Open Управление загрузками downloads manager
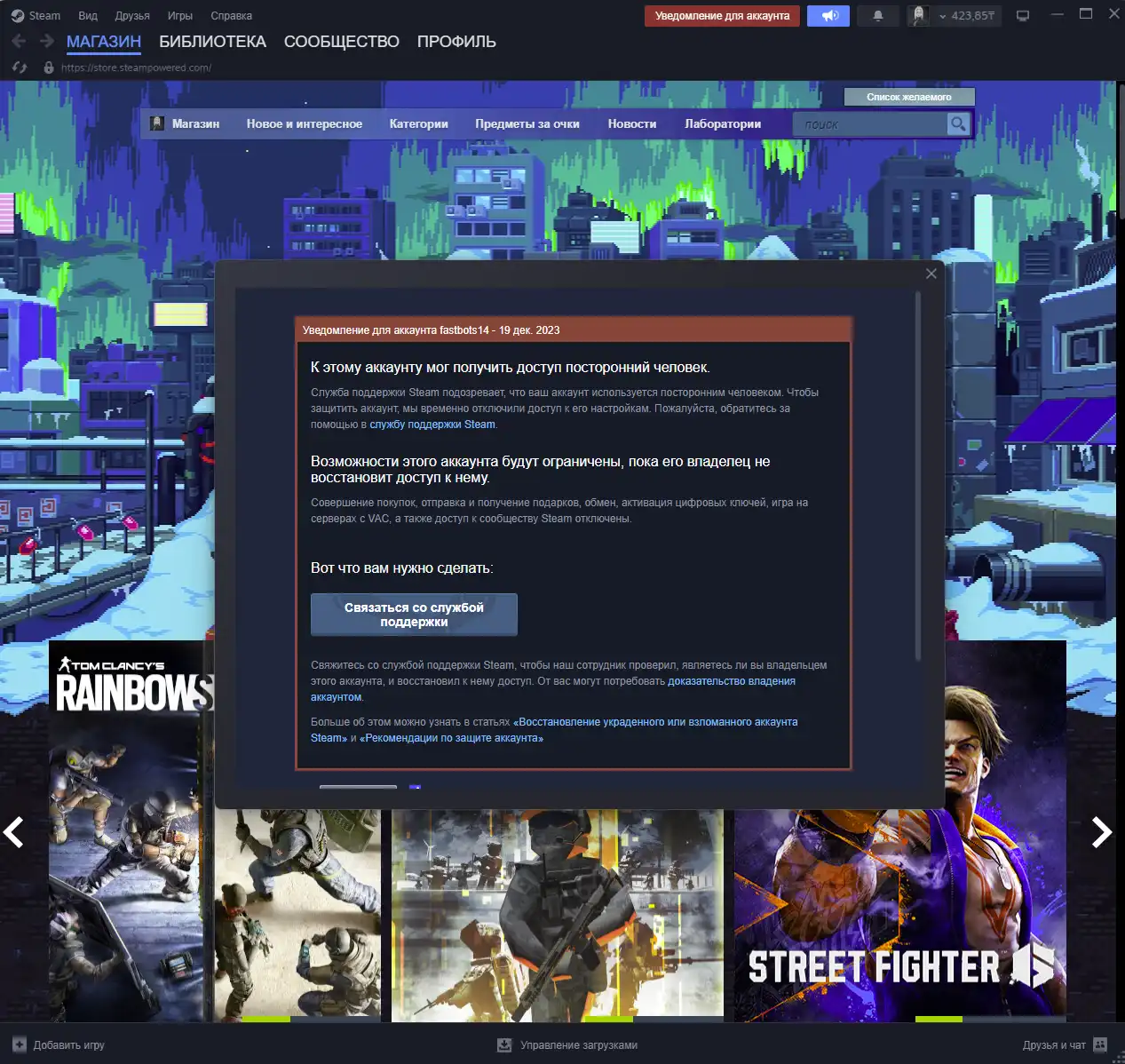1125x1064 pixels. [579, 1045]
